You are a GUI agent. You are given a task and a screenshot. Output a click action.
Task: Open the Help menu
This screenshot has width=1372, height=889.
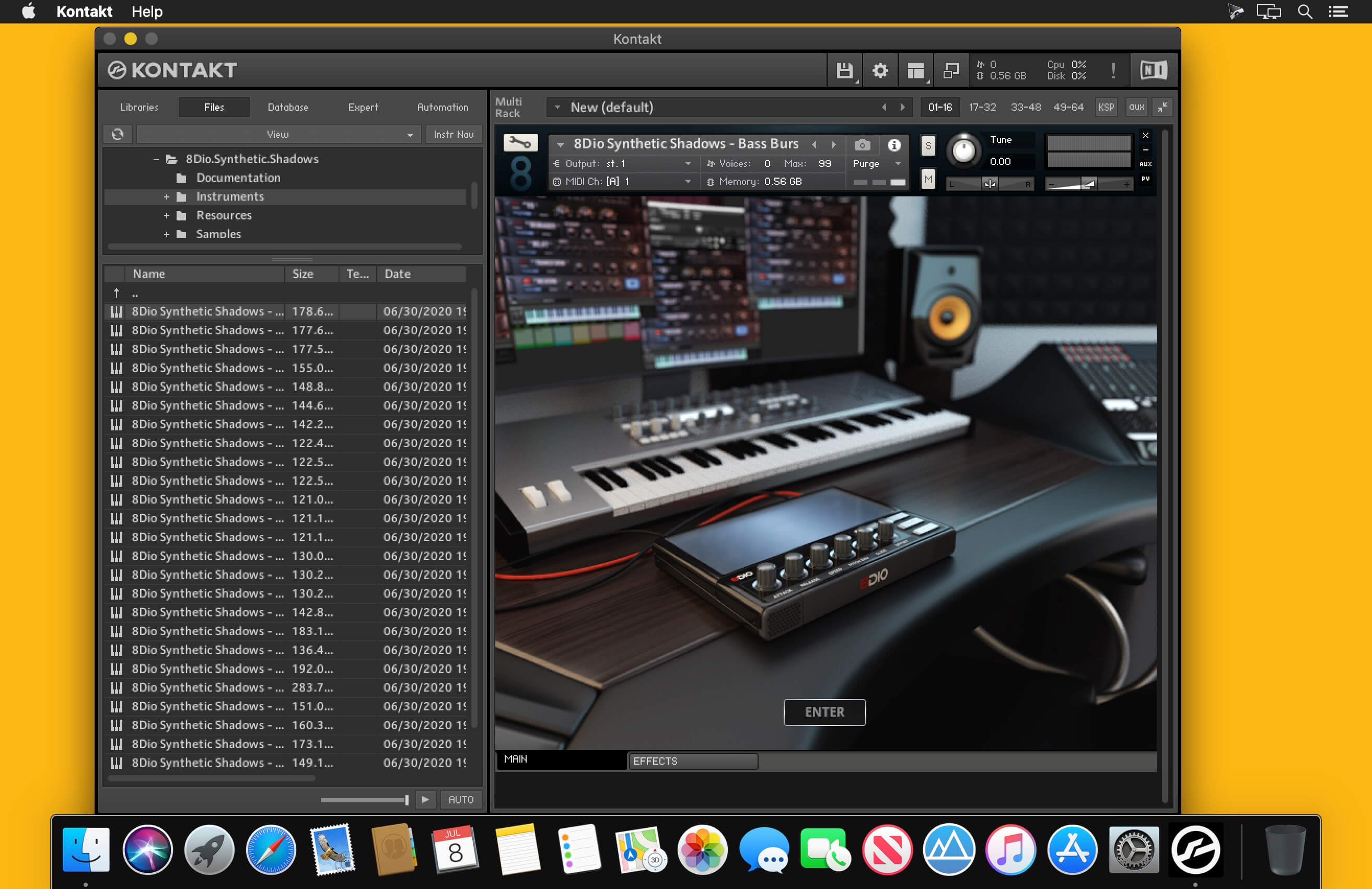(x=147, y=11)
